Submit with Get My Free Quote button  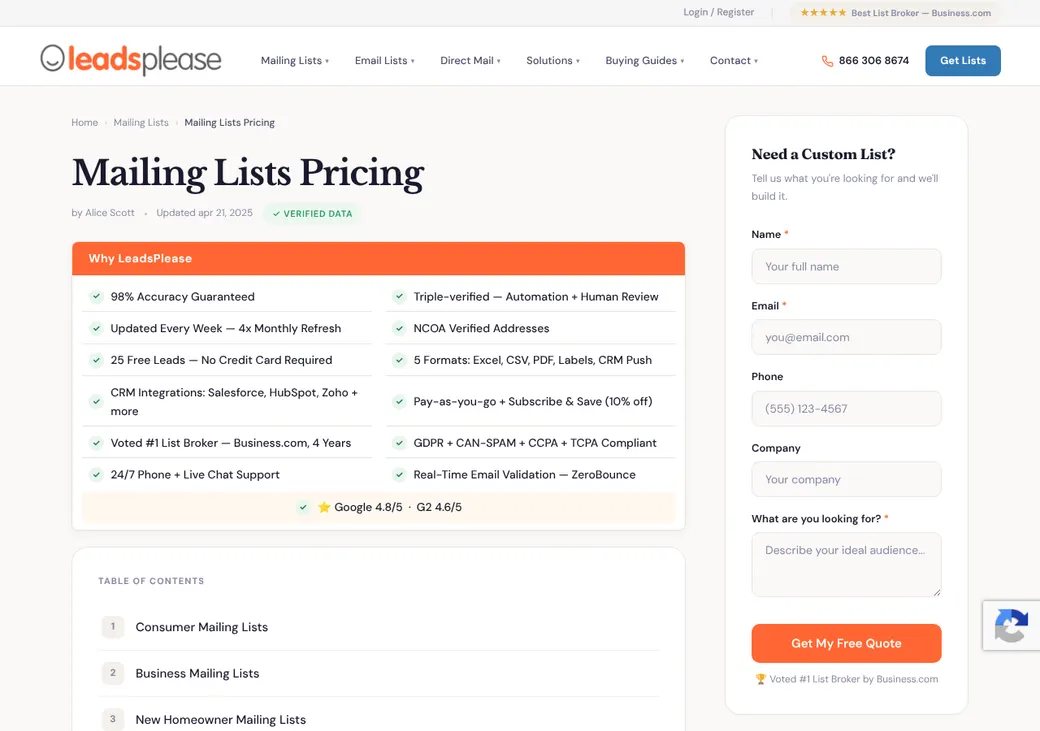point(846,643)
